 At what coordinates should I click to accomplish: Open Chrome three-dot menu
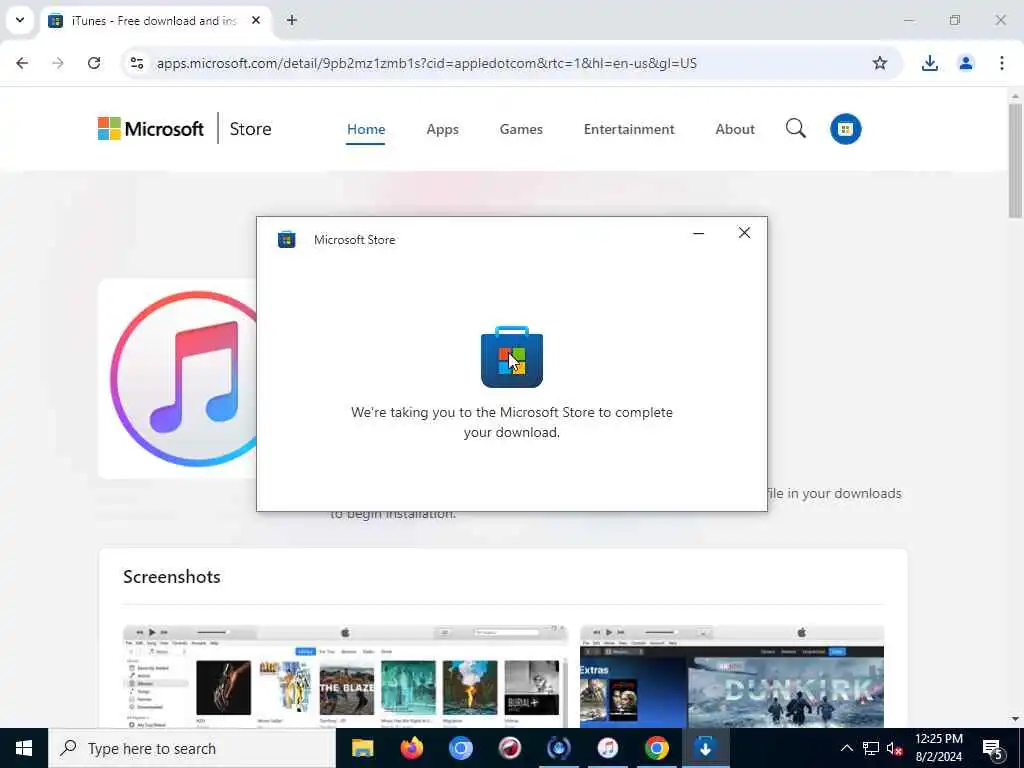coord(1002,63)
